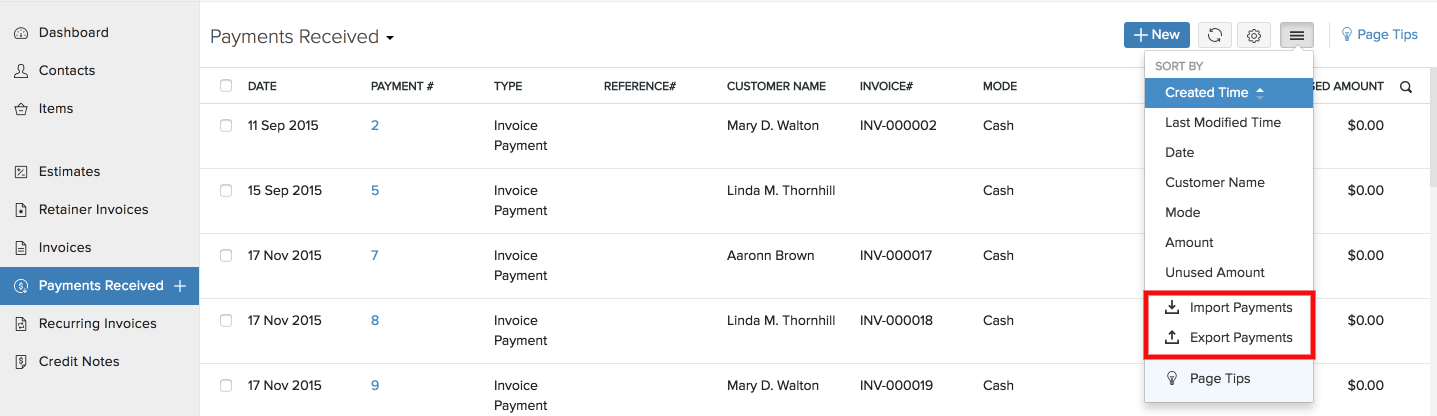Choose Unused Amount sort option
The height and width of the screenshot is (416, 1437).
(x=1214, y=273)
